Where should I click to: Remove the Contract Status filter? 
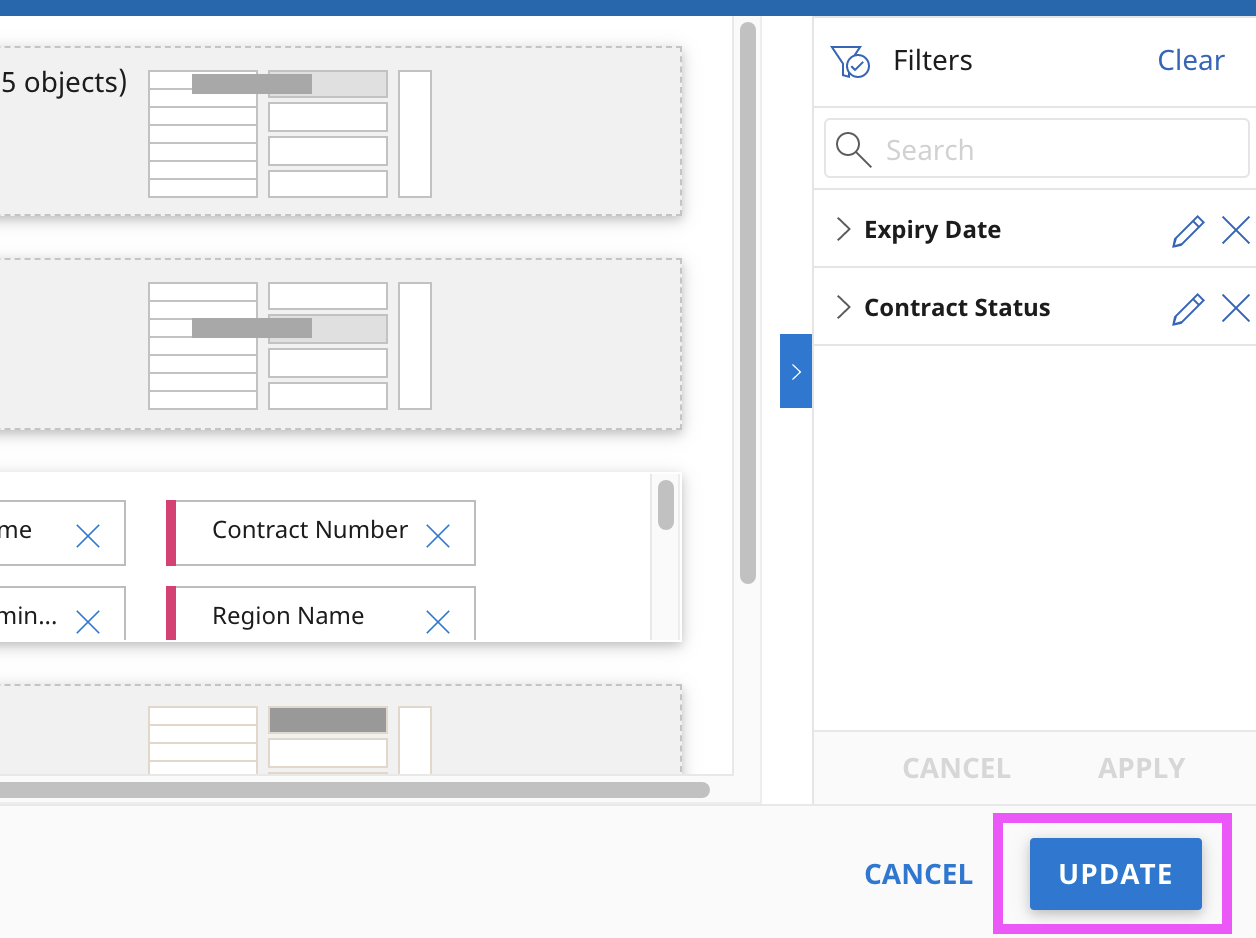coord(1236,309)
